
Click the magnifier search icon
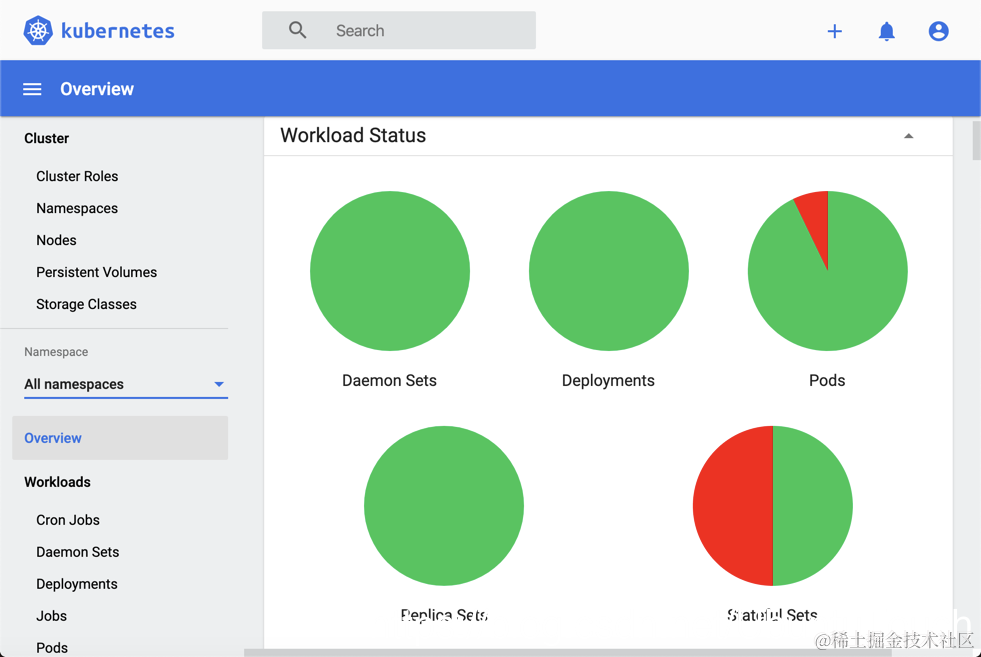coord(297,30)
